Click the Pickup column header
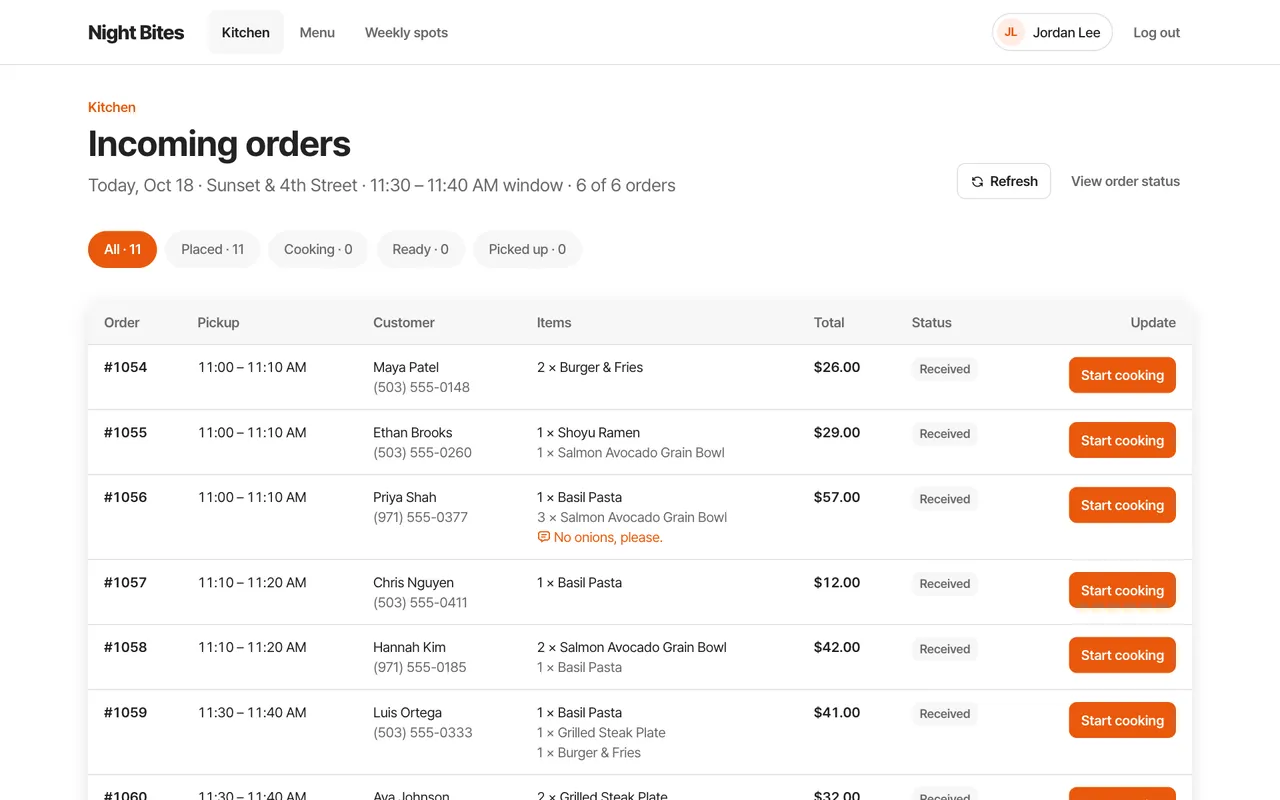 [218, 322]
